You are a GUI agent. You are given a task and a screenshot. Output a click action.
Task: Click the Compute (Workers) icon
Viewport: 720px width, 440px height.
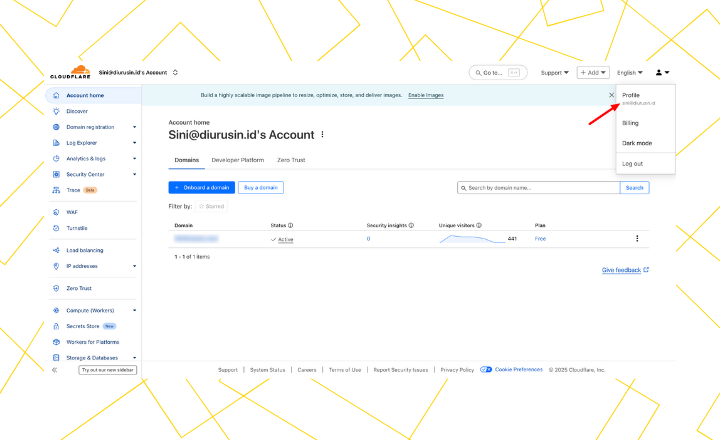[56, 310]
